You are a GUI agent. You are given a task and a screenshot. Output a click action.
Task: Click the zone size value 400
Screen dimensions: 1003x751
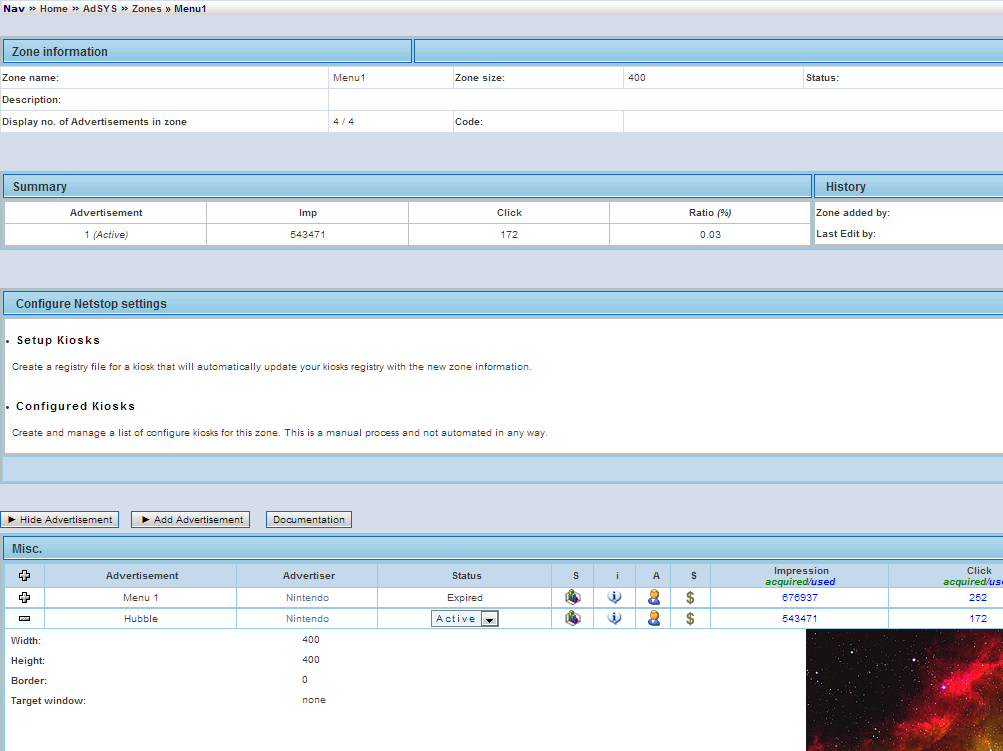(x=636, y=77)
